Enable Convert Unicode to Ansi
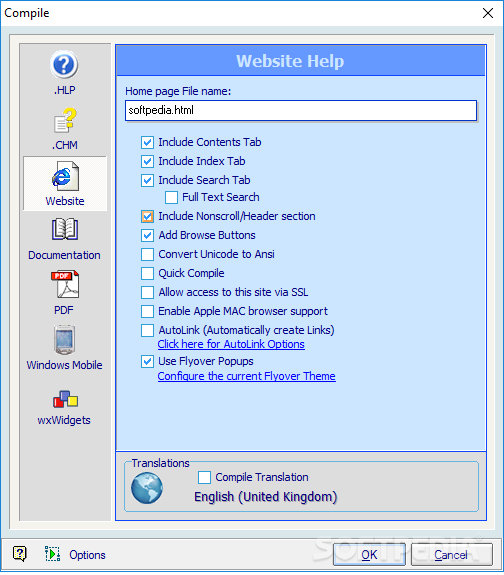The height and width of the screenshot is (575, 504). (x=147, y=254)
